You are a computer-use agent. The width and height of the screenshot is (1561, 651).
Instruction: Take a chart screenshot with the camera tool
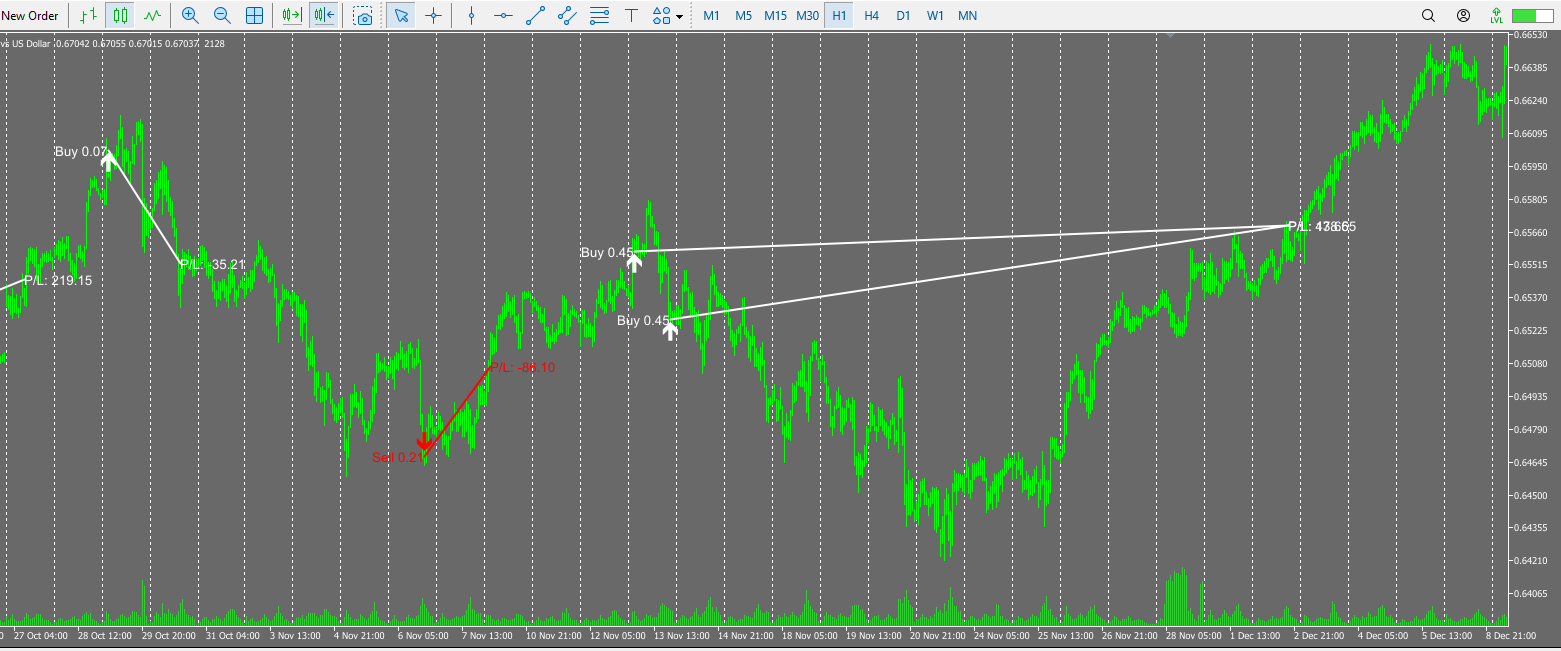coord(362,15)
